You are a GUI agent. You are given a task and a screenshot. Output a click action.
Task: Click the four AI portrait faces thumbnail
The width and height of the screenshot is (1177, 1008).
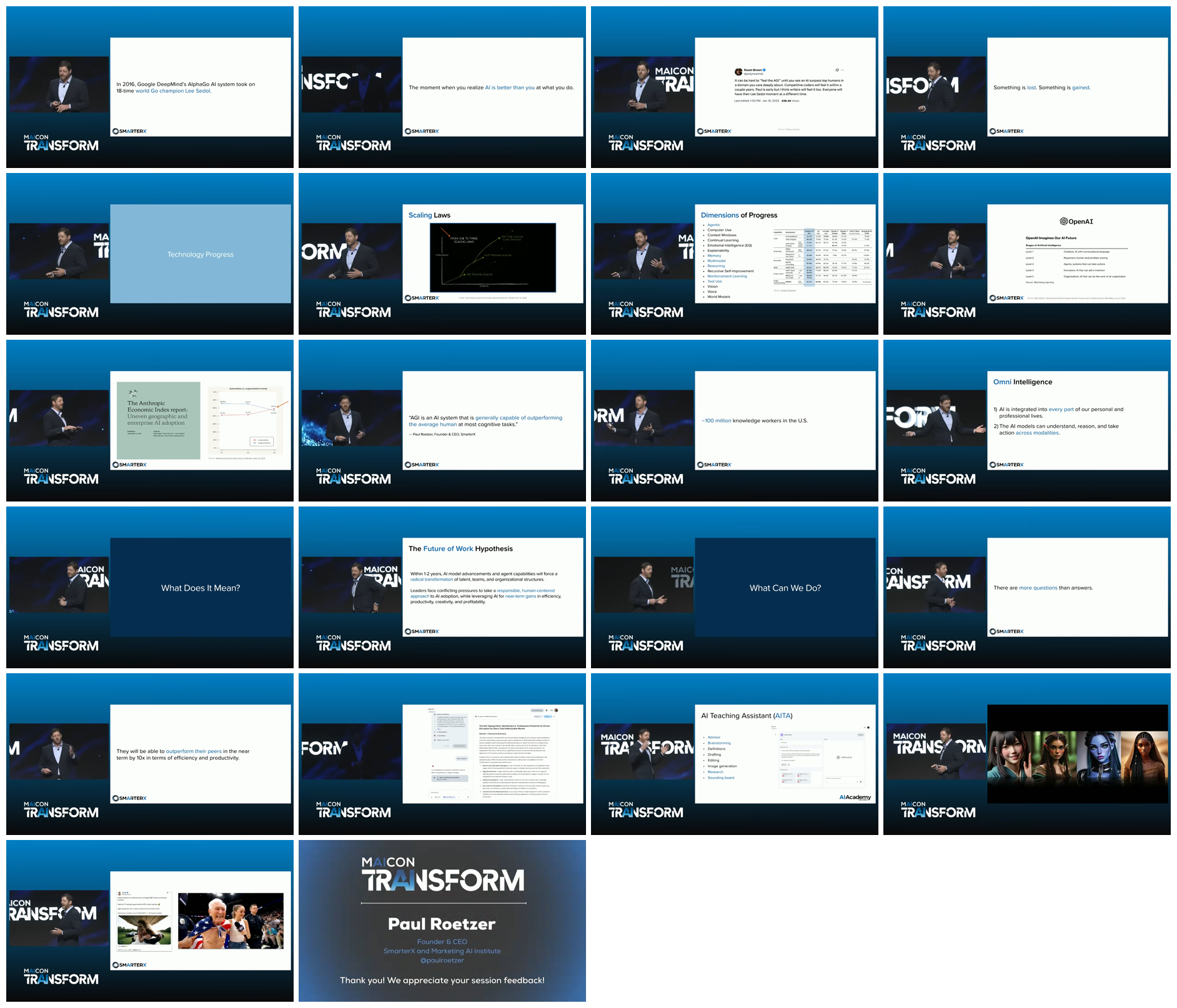tap(1027, 754)
